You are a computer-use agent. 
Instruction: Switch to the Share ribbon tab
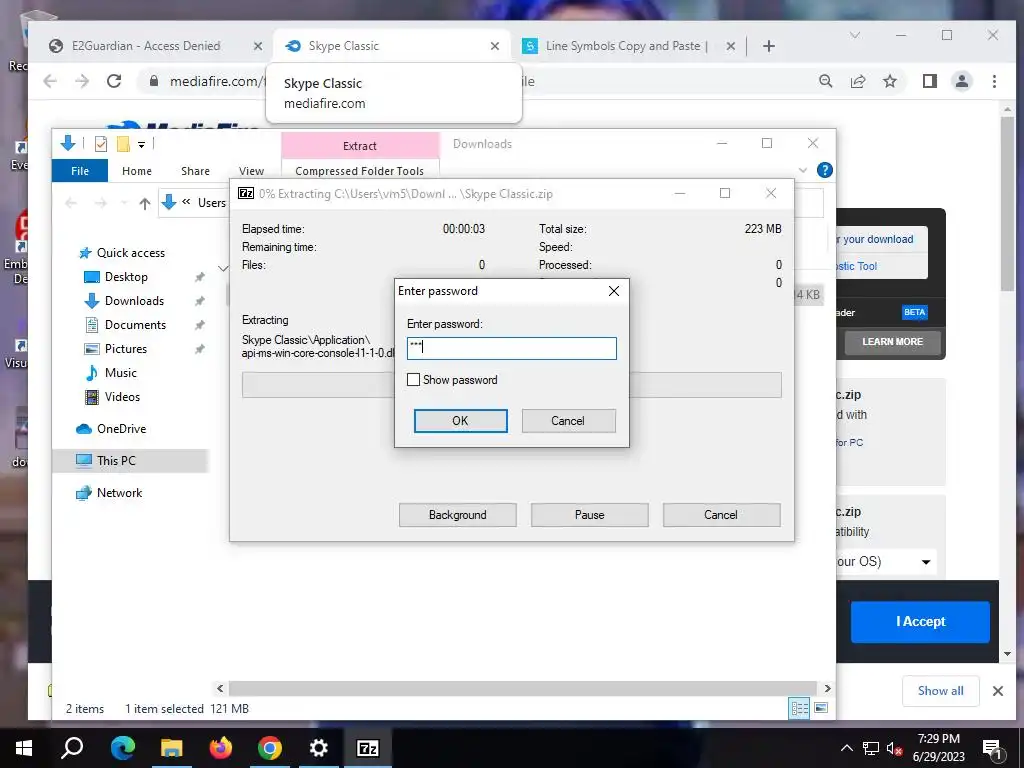point(195,170)
